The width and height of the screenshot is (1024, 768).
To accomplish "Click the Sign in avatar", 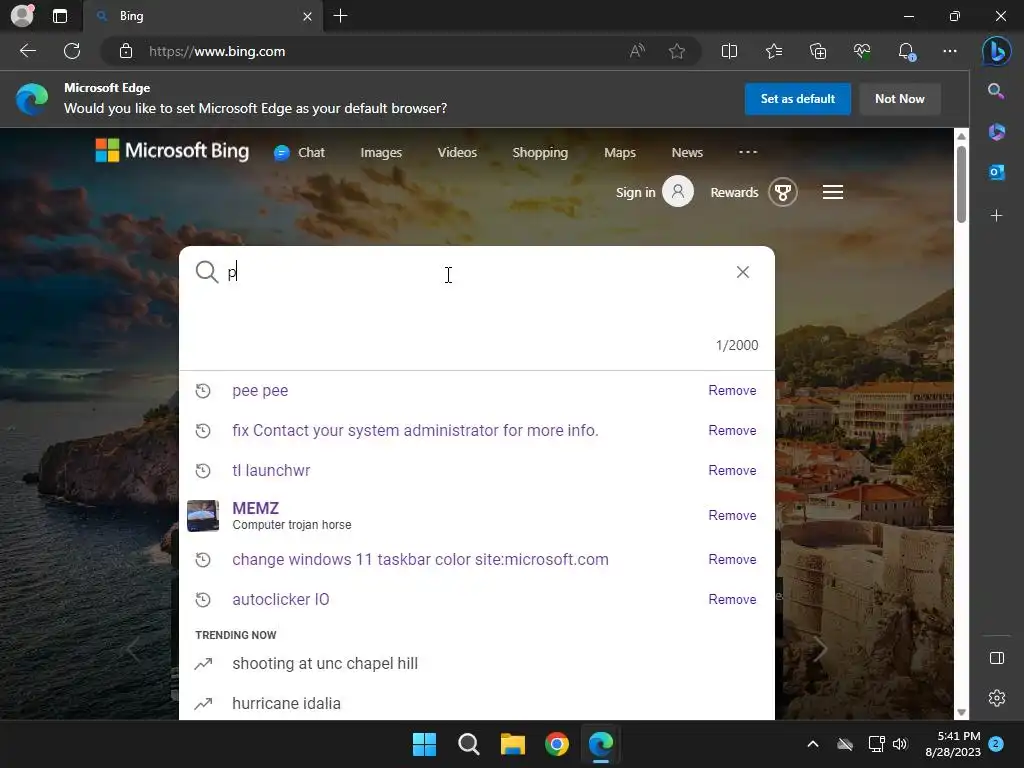I will coord(678,191).
